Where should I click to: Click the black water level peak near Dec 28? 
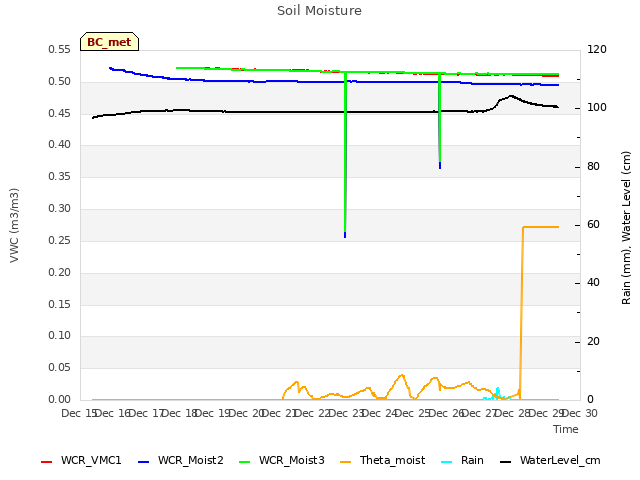[x=511, y=96]
